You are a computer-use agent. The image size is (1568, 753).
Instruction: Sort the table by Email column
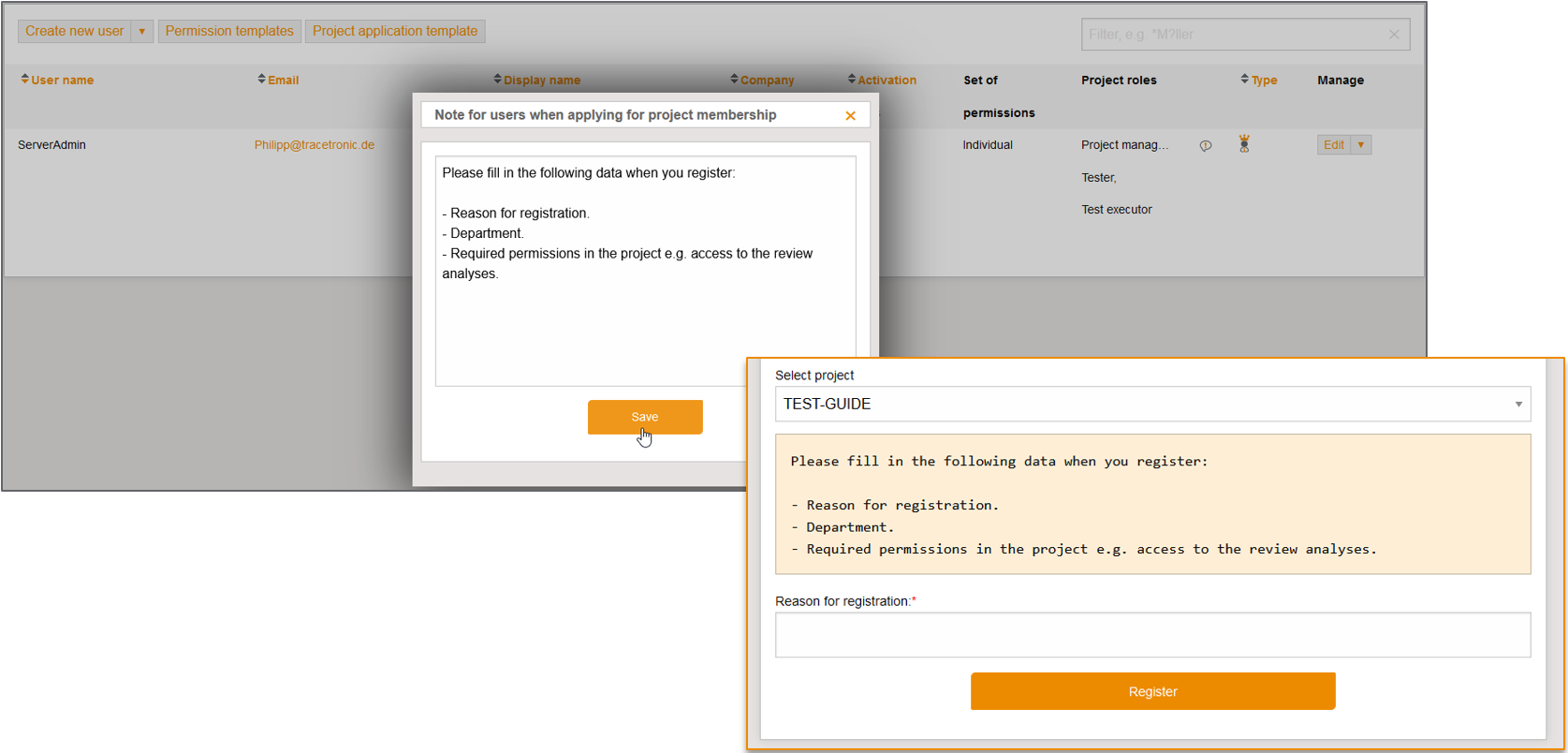278,81
